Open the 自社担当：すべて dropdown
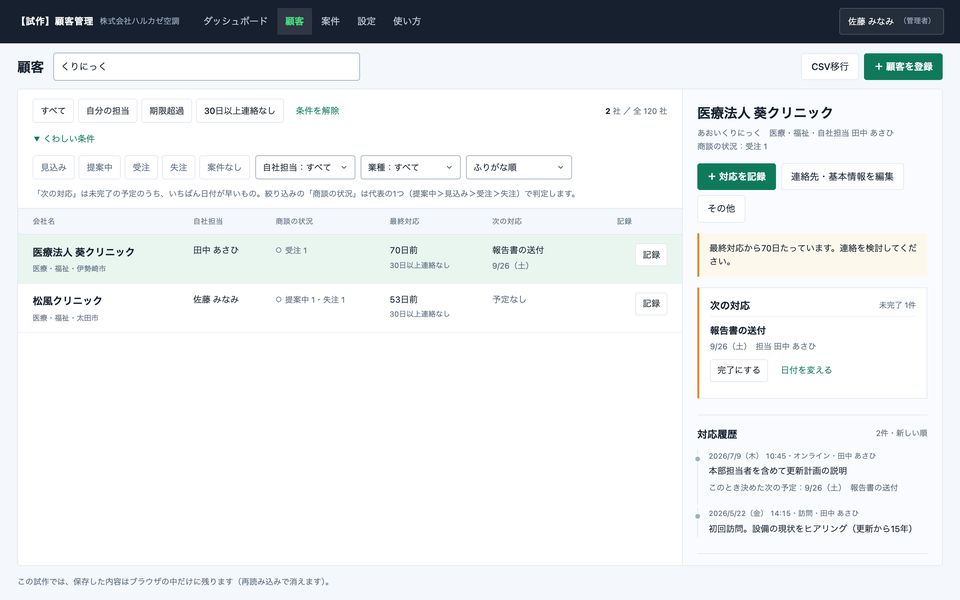960x600 pixels. 305,167
